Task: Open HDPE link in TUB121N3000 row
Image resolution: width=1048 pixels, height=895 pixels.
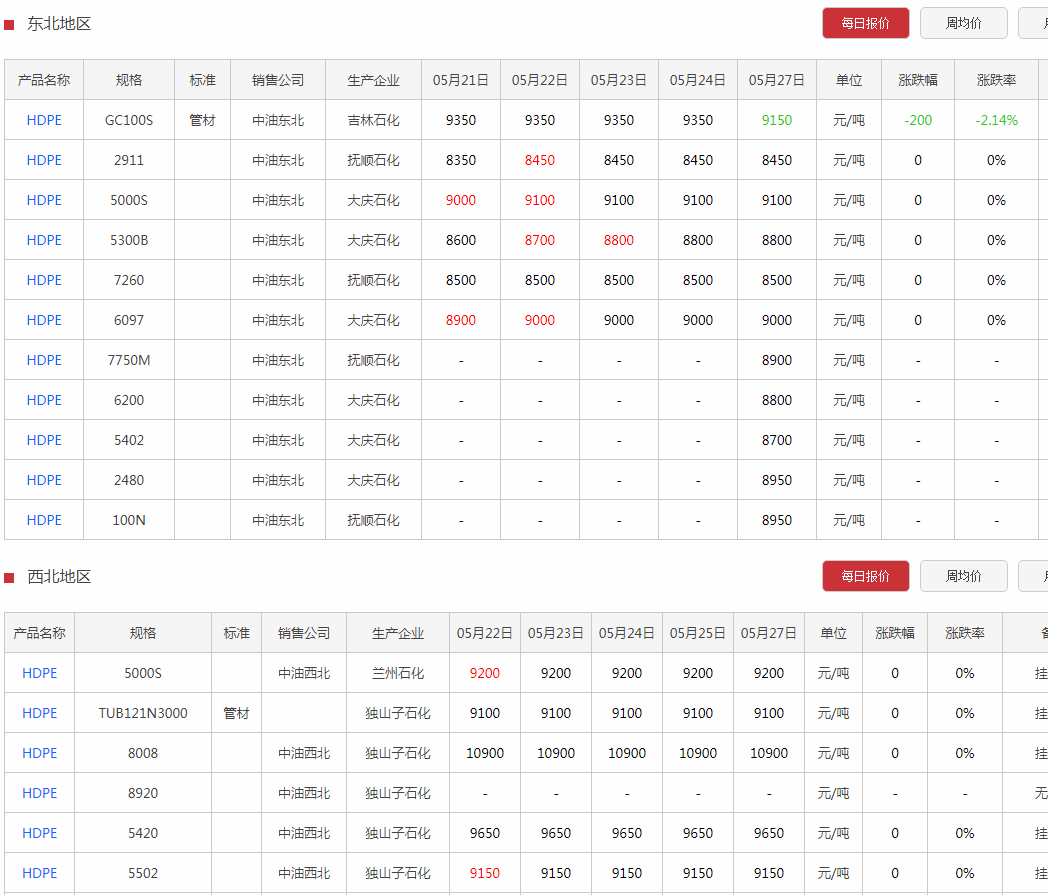Action: (x=39, y=713)
